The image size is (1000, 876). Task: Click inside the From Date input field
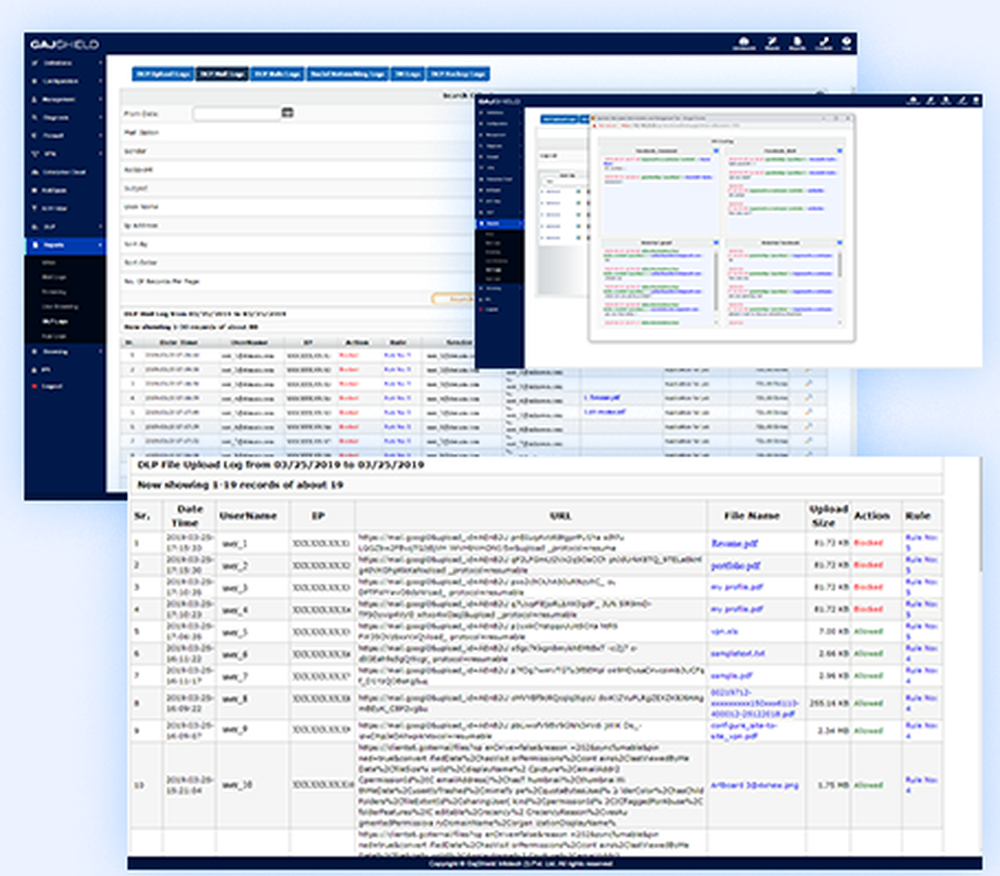tap(237, 113)
